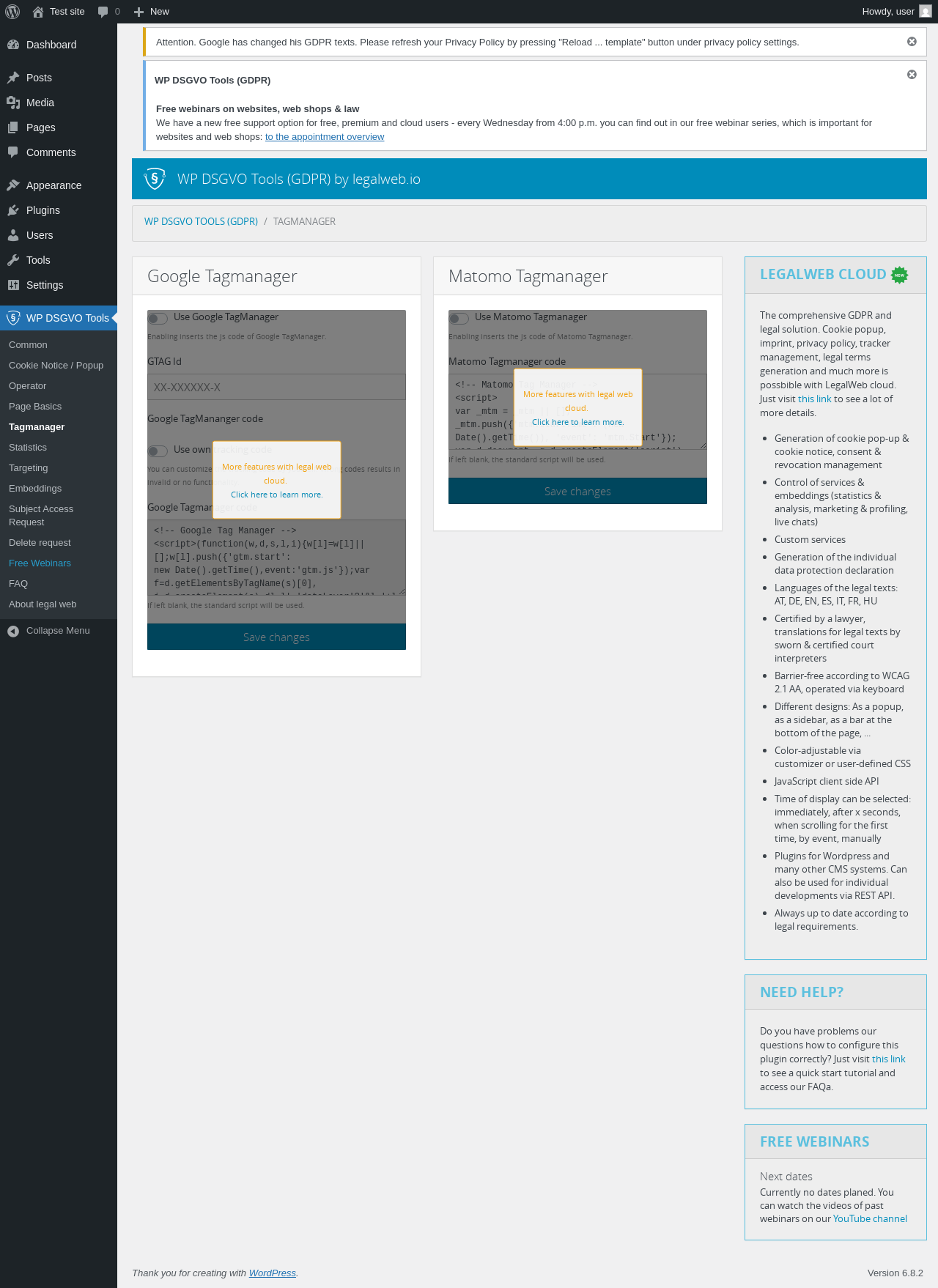
Task: Click the Comments sidebar icon
Action: [x=13, y=152]
